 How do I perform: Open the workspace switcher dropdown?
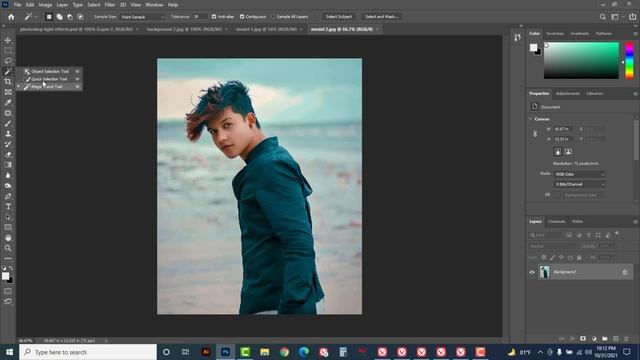[x=616, y=17]
